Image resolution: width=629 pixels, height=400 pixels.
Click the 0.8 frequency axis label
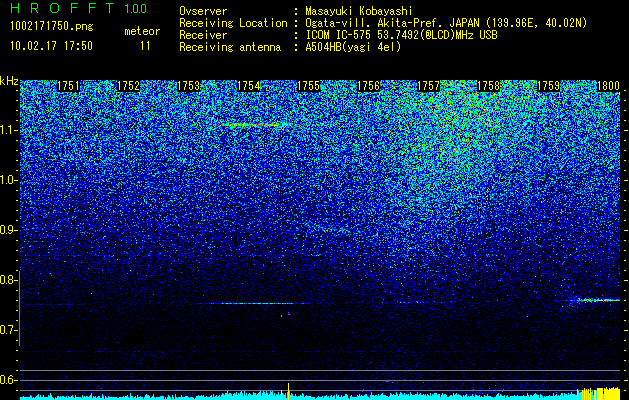7,280
